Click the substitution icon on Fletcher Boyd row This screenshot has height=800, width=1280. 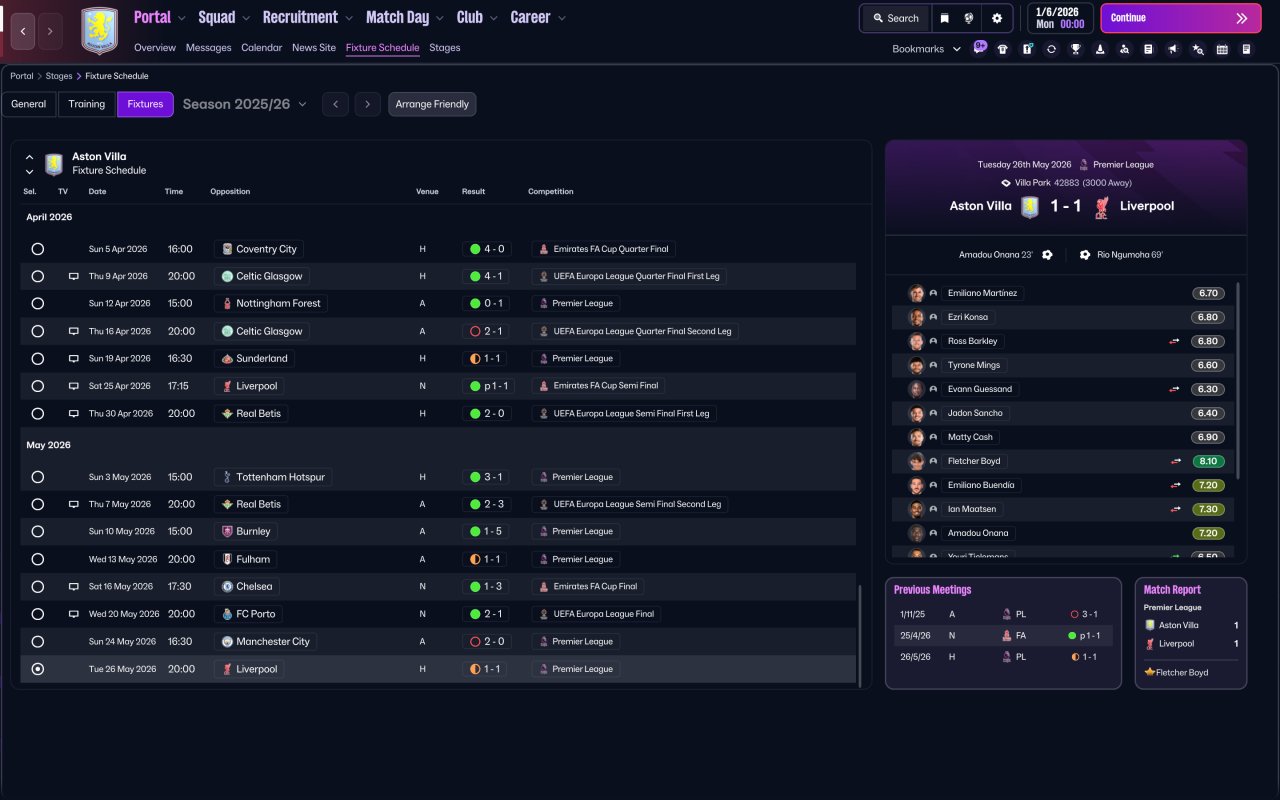1175,462
